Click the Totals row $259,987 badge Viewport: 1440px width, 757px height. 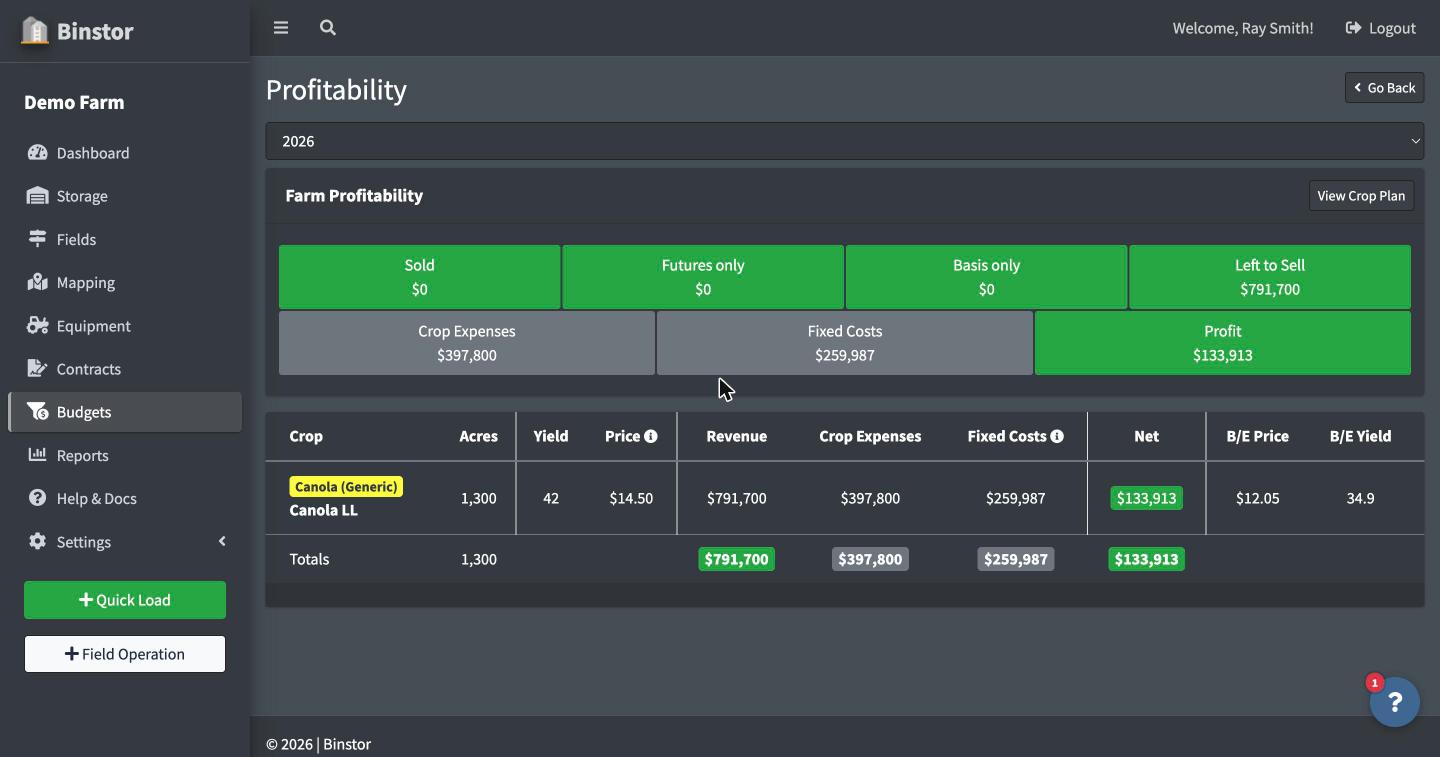[x=1015, y=559]
